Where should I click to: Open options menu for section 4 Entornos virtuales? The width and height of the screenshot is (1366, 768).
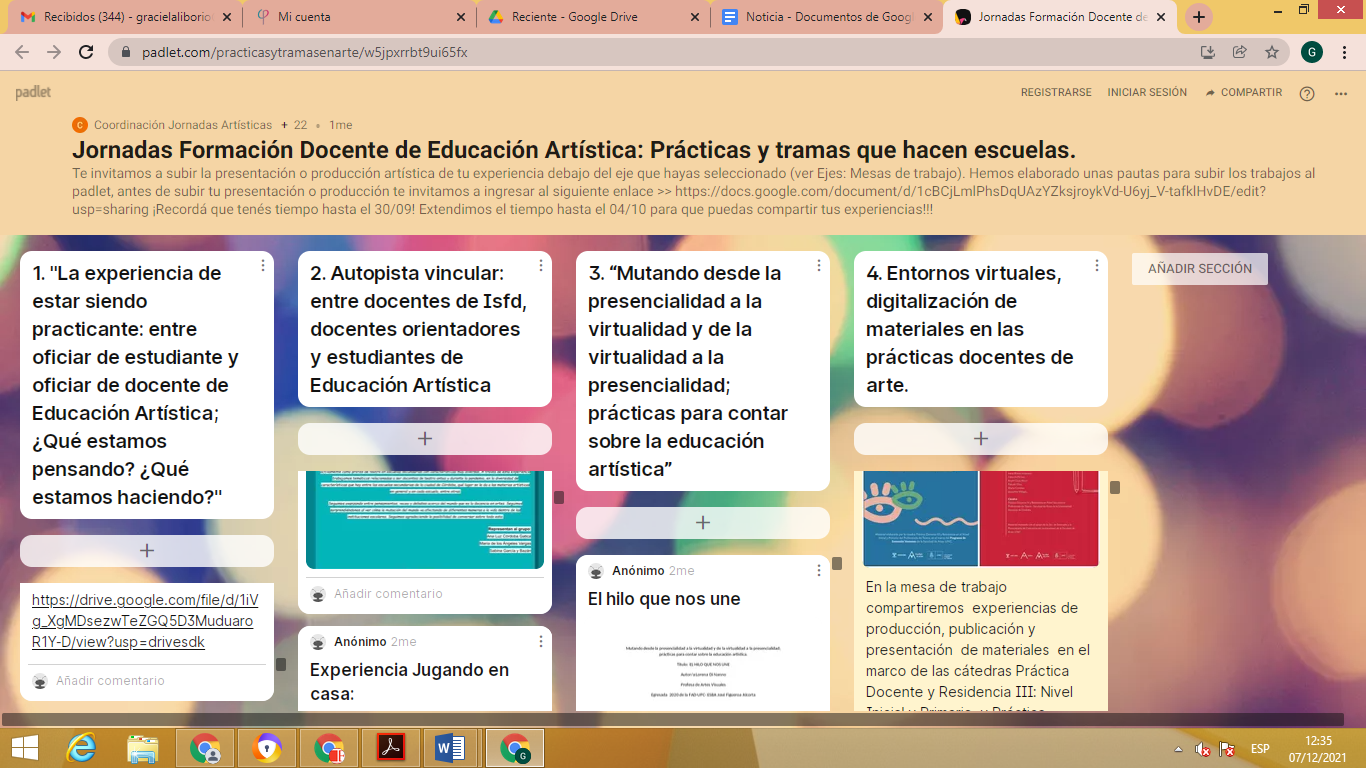1097,265
